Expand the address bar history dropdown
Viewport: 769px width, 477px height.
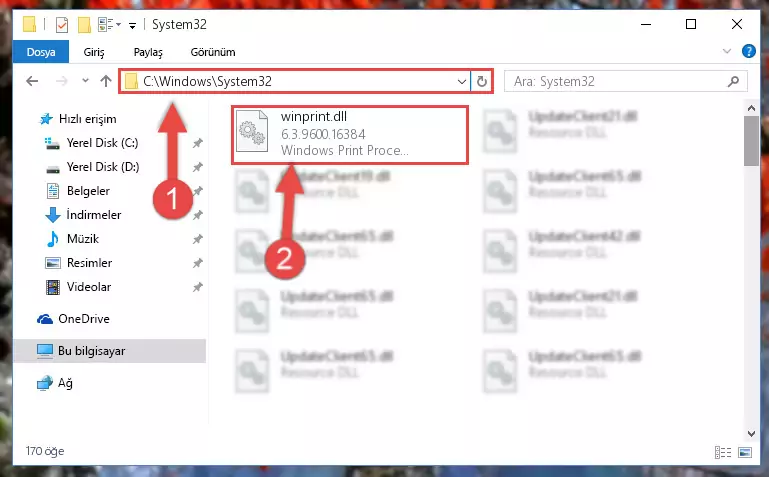[x=461, y=81]
